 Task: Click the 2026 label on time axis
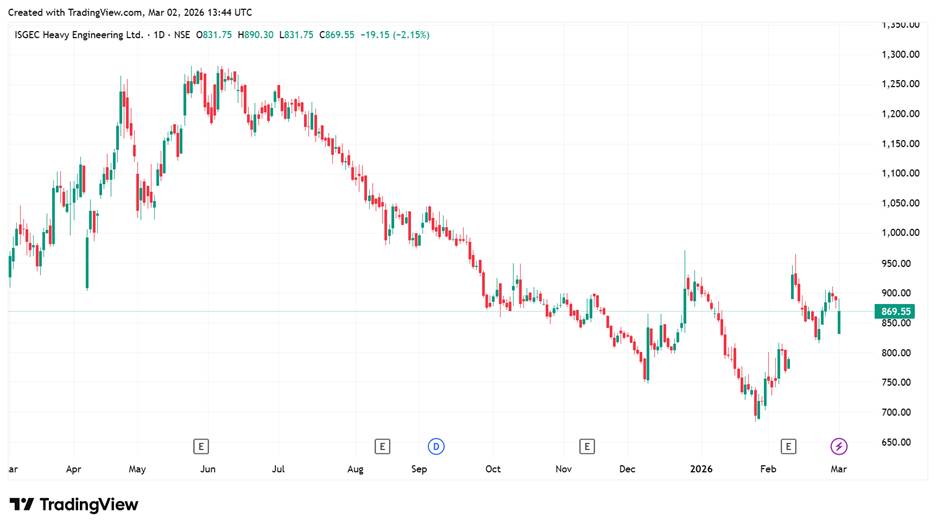[x=700, y=468]
